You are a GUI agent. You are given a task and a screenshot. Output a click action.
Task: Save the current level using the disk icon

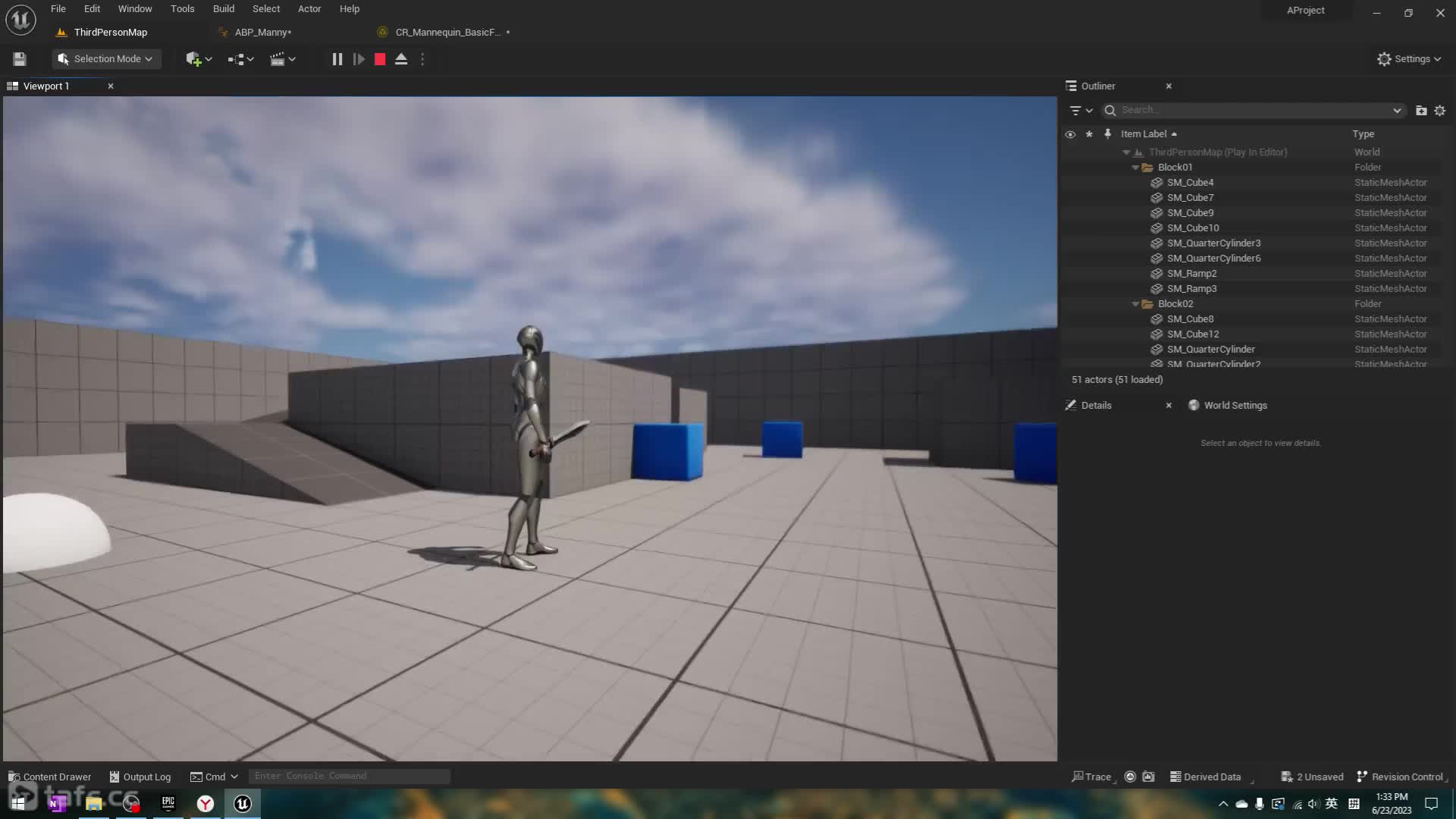click(20, 59)
